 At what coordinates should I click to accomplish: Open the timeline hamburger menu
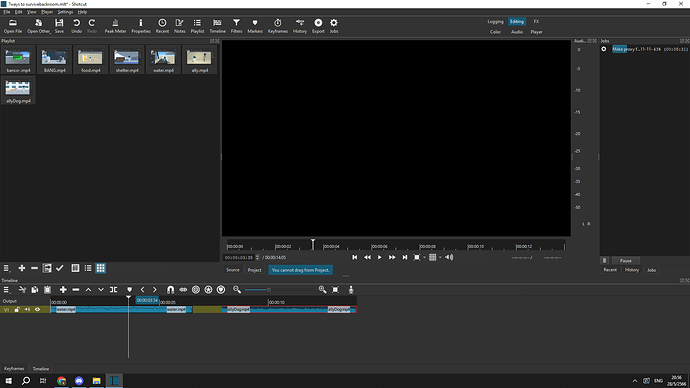(7, 289)
